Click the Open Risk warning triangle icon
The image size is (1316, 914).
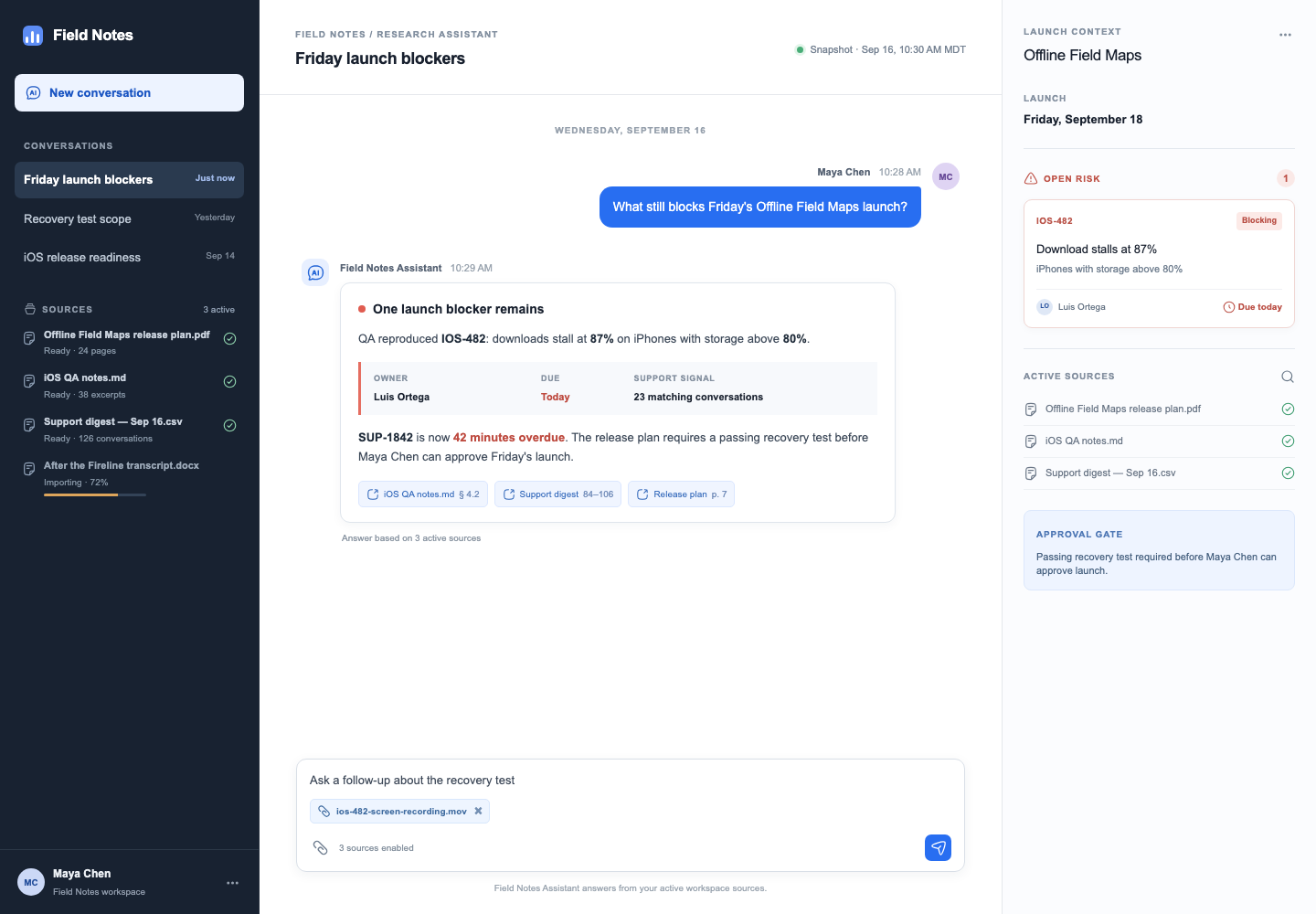click(x=1031, y=178)
